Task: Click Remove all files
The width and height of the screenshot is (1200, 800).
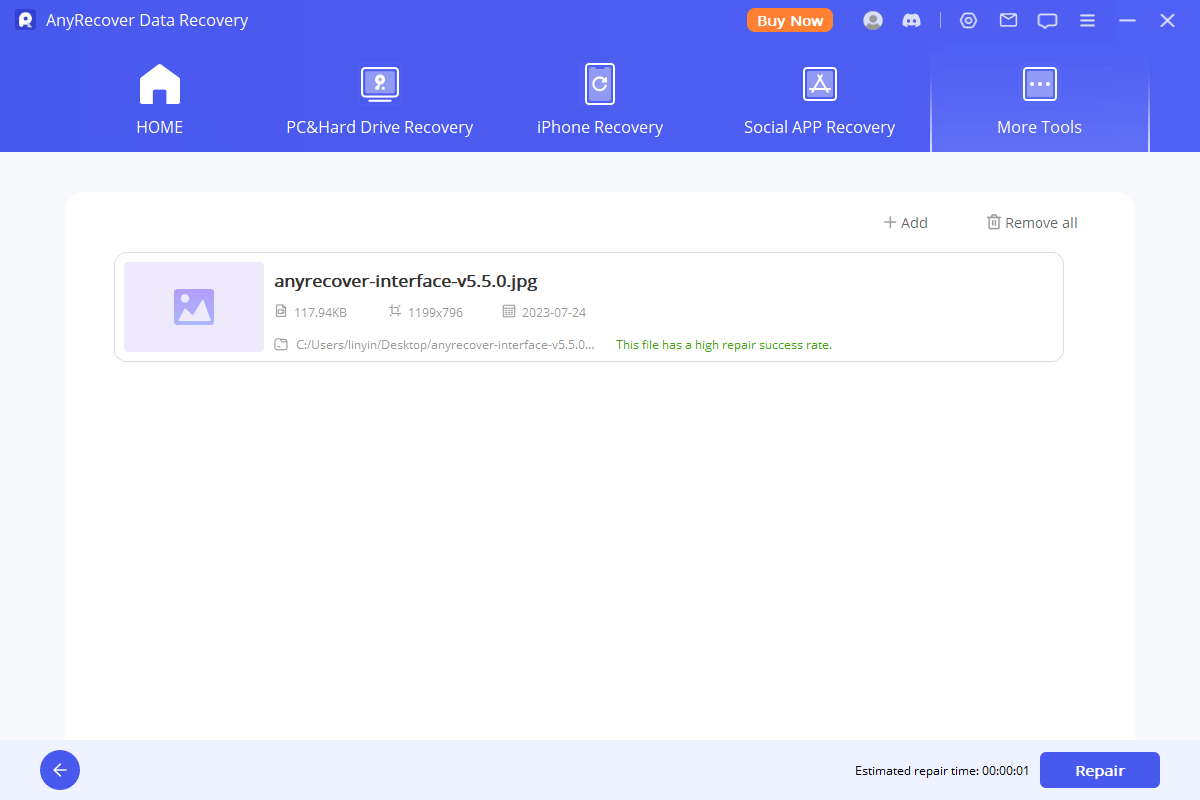Action: 1032,223
